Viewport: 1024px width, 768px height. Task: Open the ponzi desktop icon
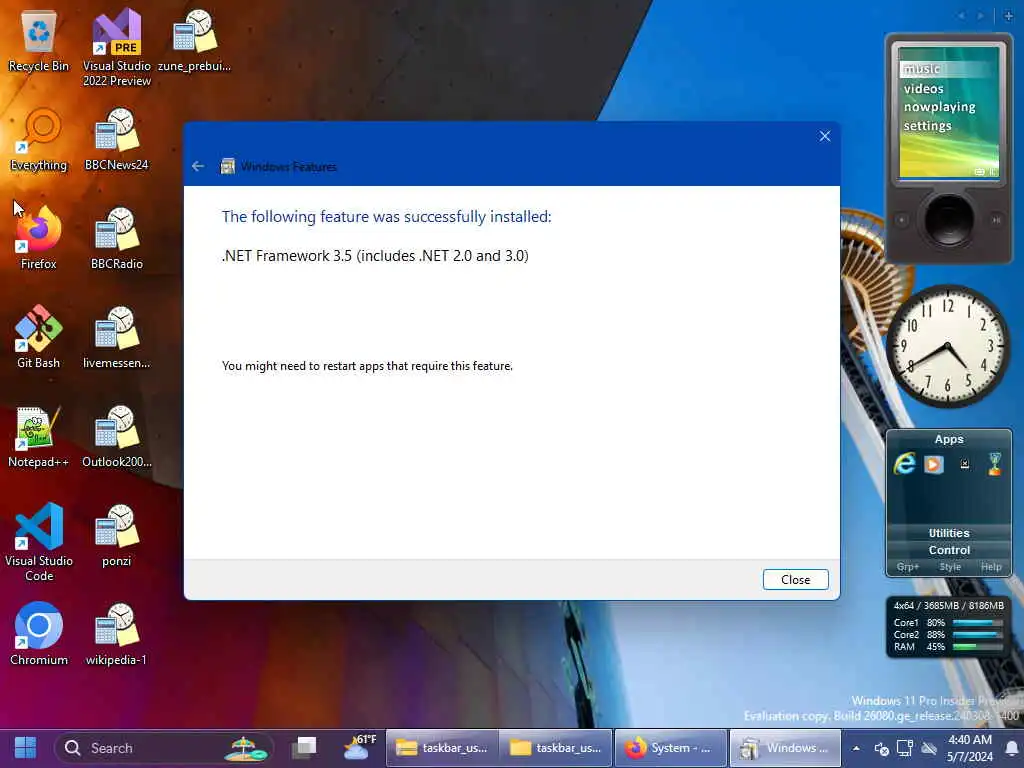coord(117,536)
